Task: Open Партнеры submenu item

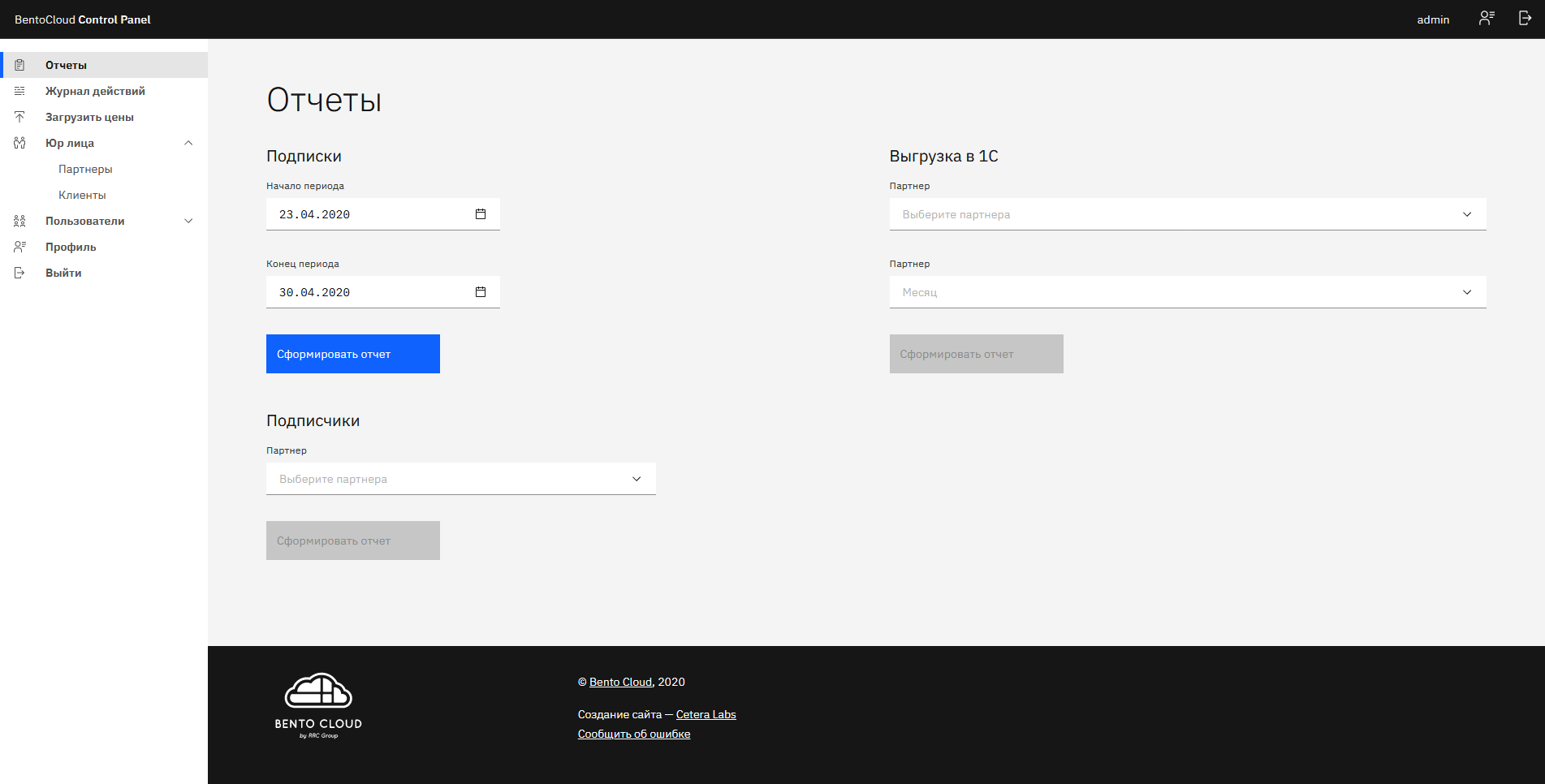Action: 85,169
